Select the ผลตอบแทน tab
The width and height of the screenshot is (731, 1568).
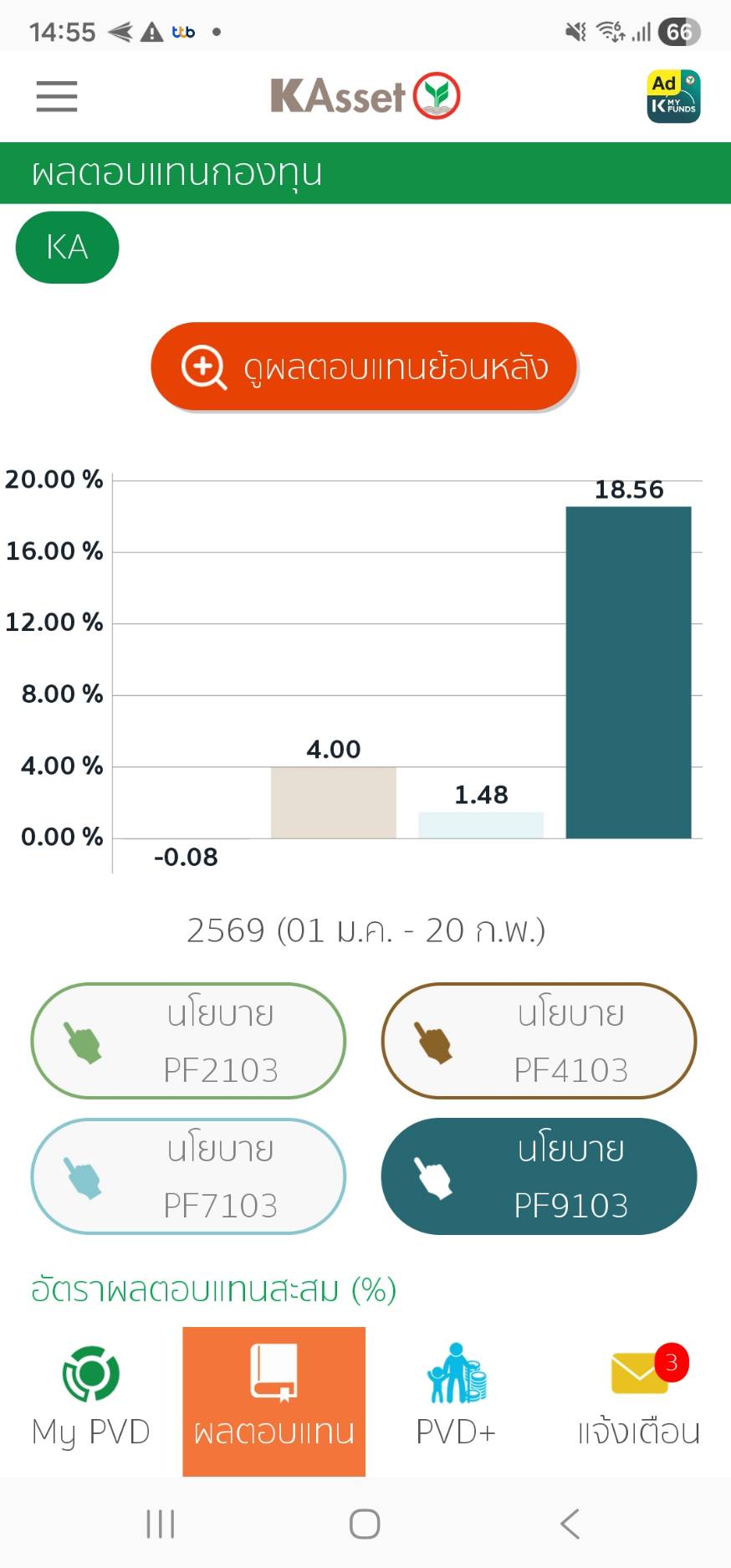[x=273, y=1400]
